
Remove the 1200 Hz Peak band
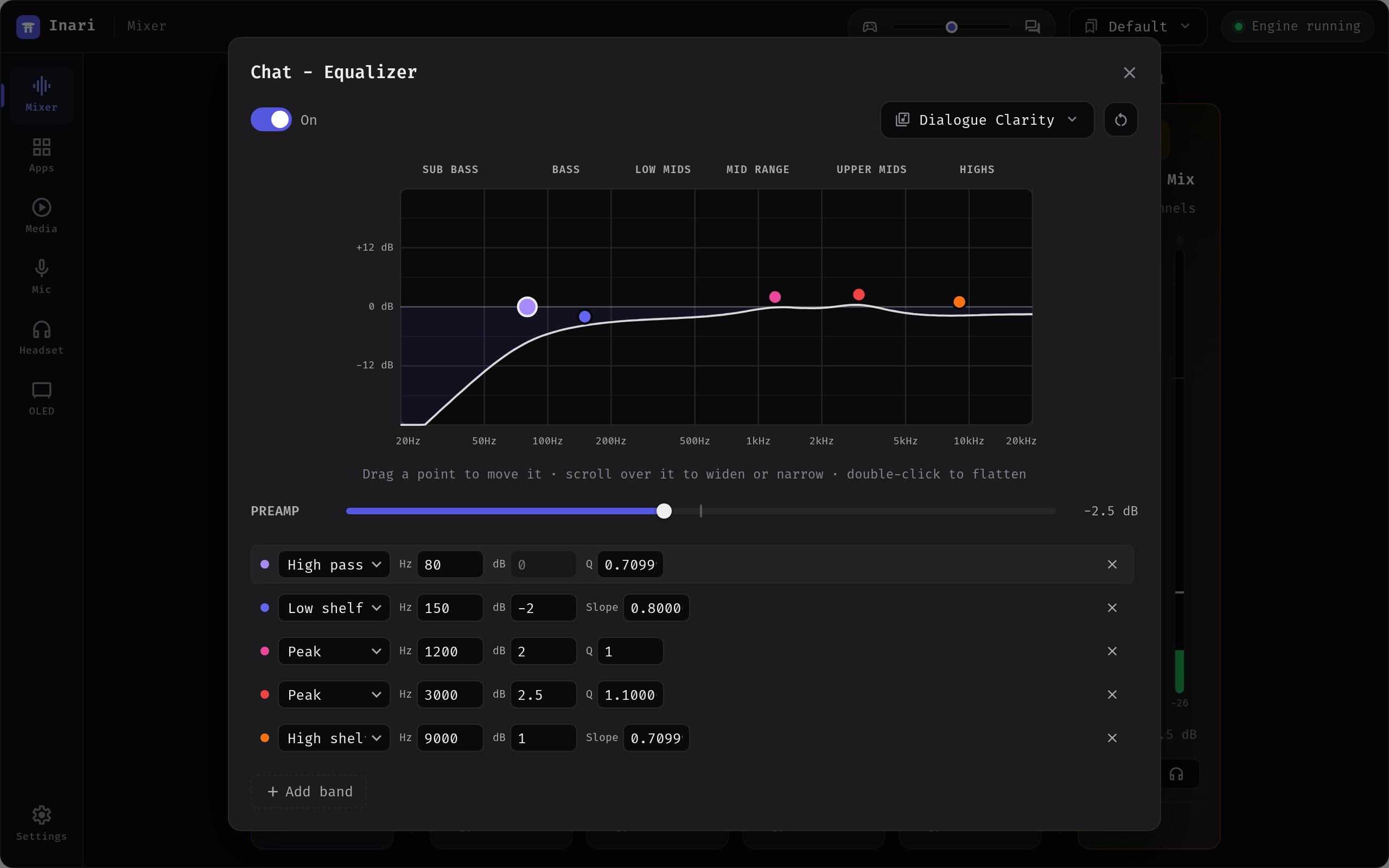(1112, 651)
